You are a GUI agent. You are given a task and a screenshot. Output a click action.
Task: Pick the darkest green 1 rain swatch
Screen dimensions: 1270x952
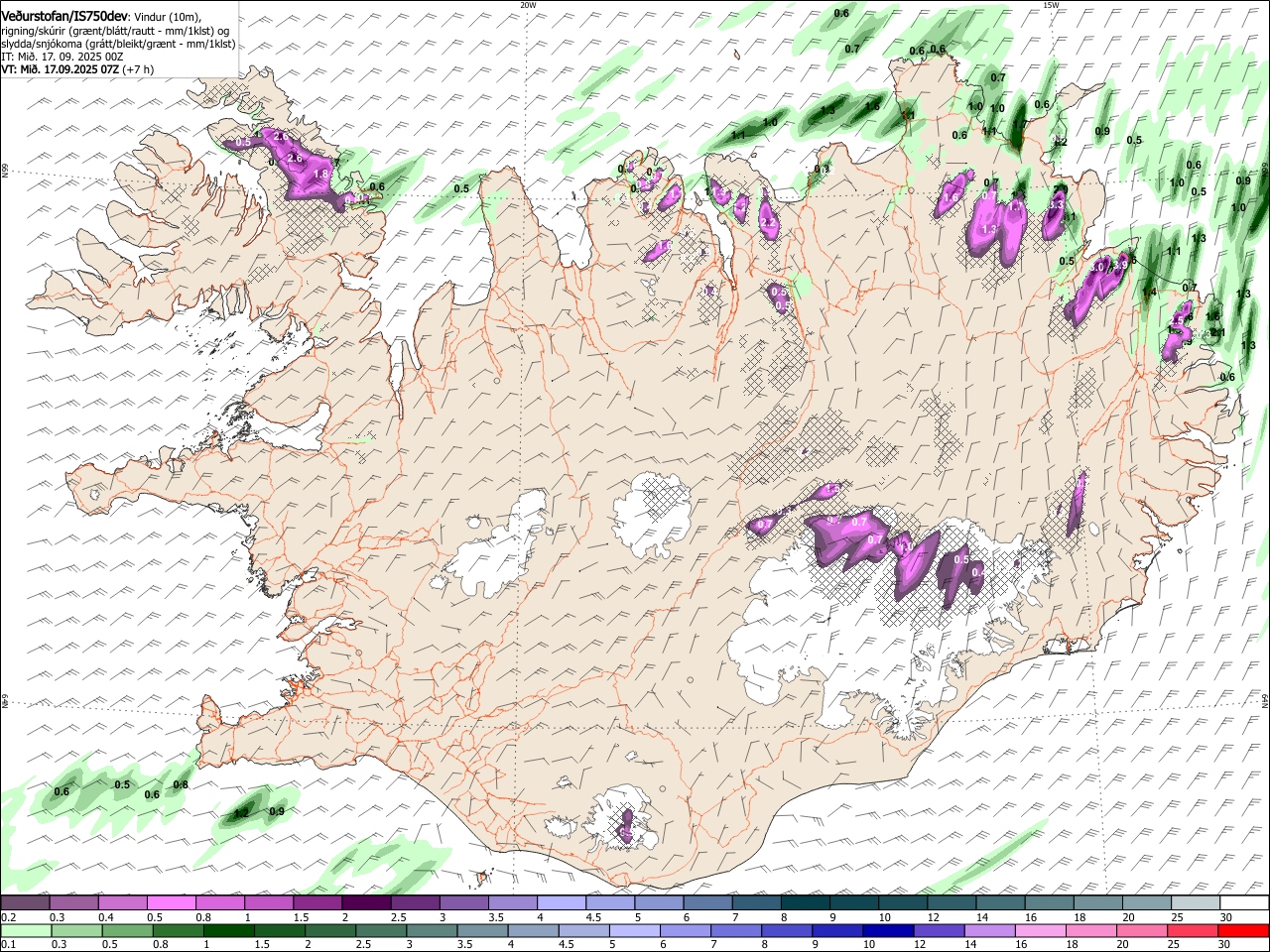pyautogui.click(x=228, y=931)
